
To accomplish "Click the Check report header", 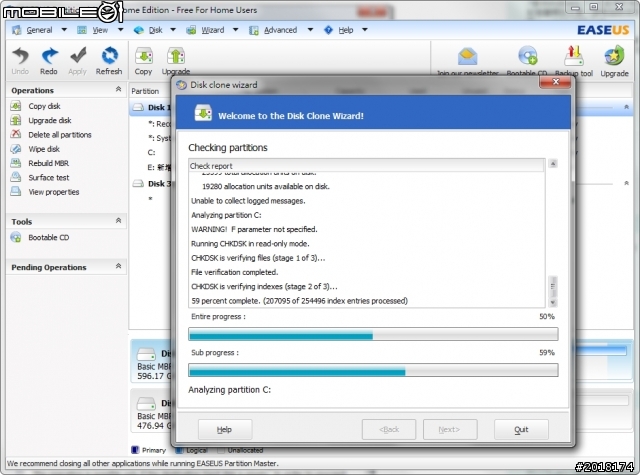I will click(x=367, y=166).
